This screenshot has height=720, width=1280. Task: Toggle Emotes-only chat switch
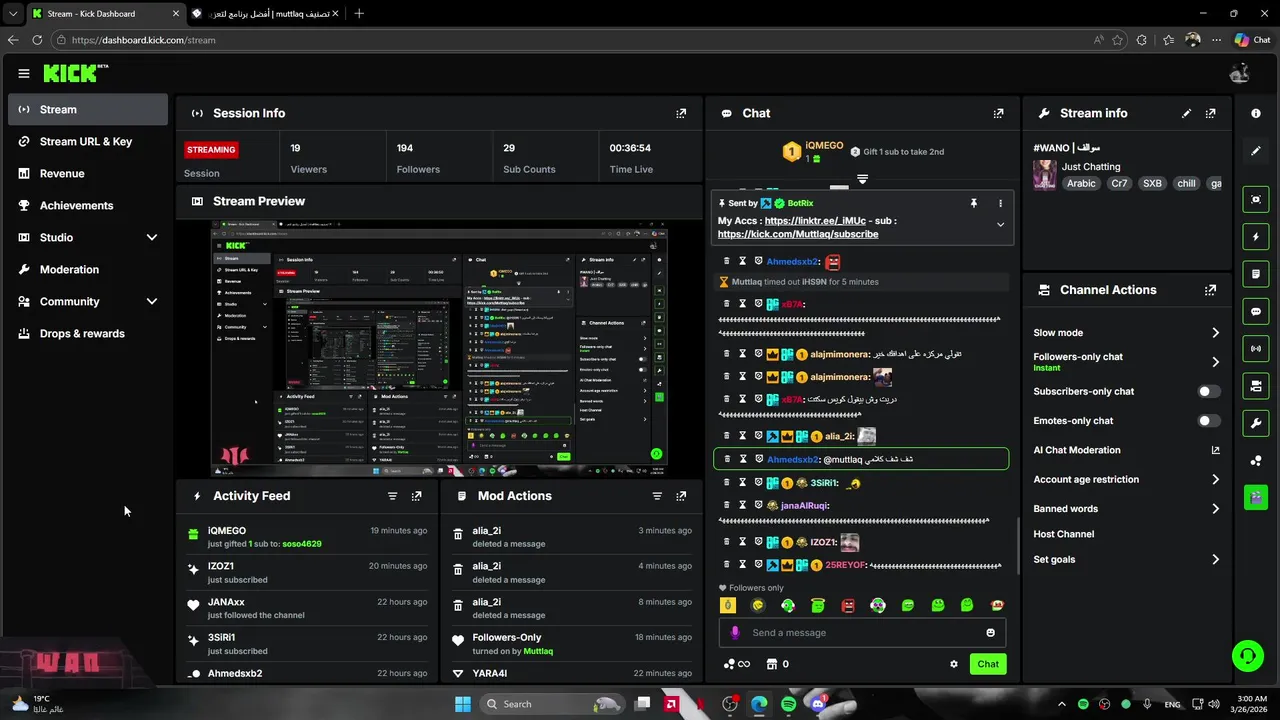pos(1209,421)
